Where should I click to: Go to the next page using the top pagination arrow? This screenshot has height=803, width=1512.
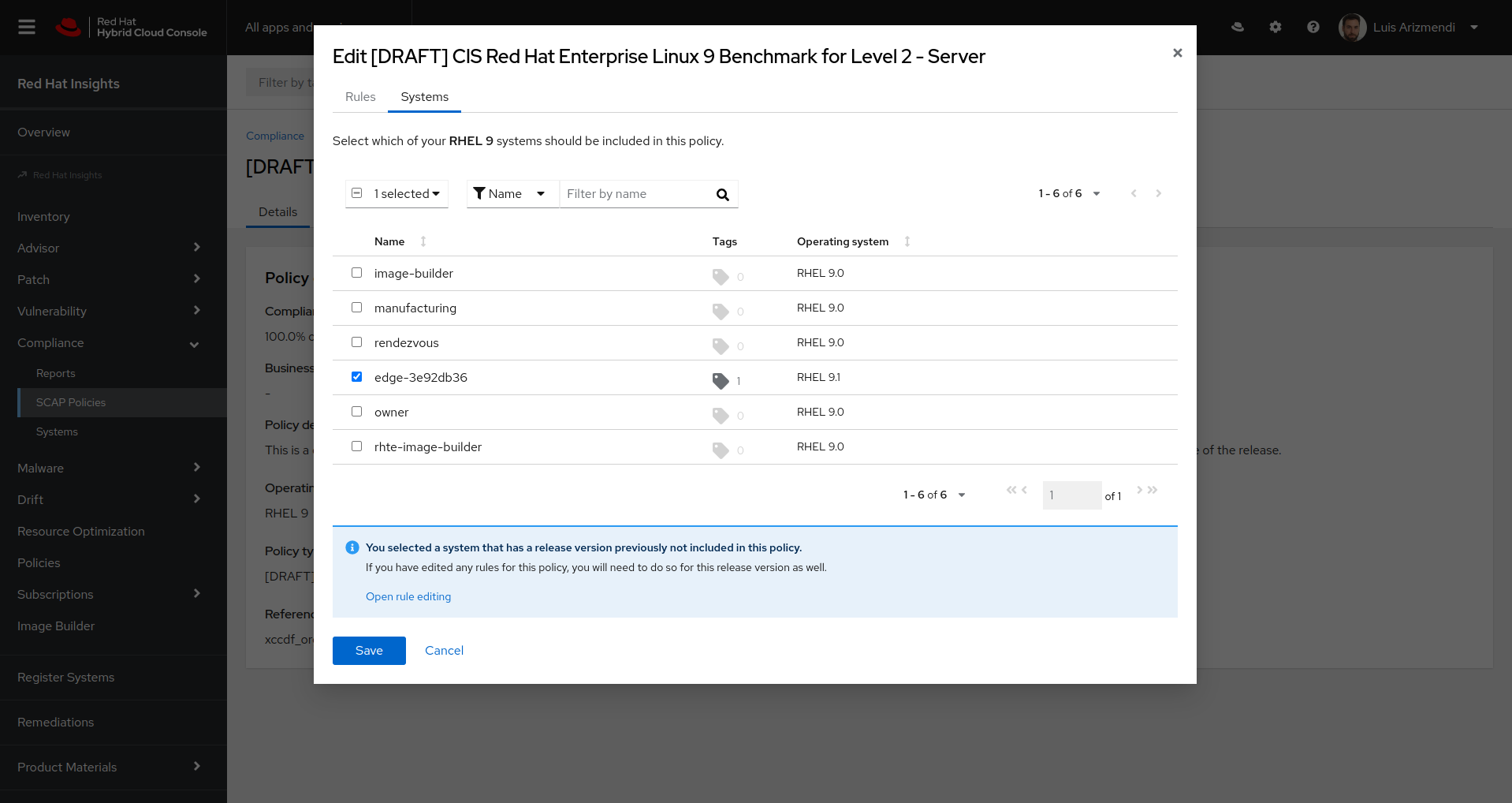coord(1158,193)
